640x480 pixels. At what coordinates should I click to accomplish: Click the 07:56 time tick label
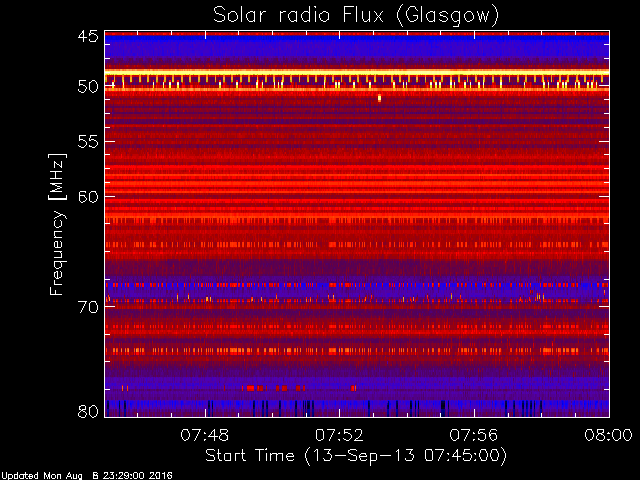473,435
